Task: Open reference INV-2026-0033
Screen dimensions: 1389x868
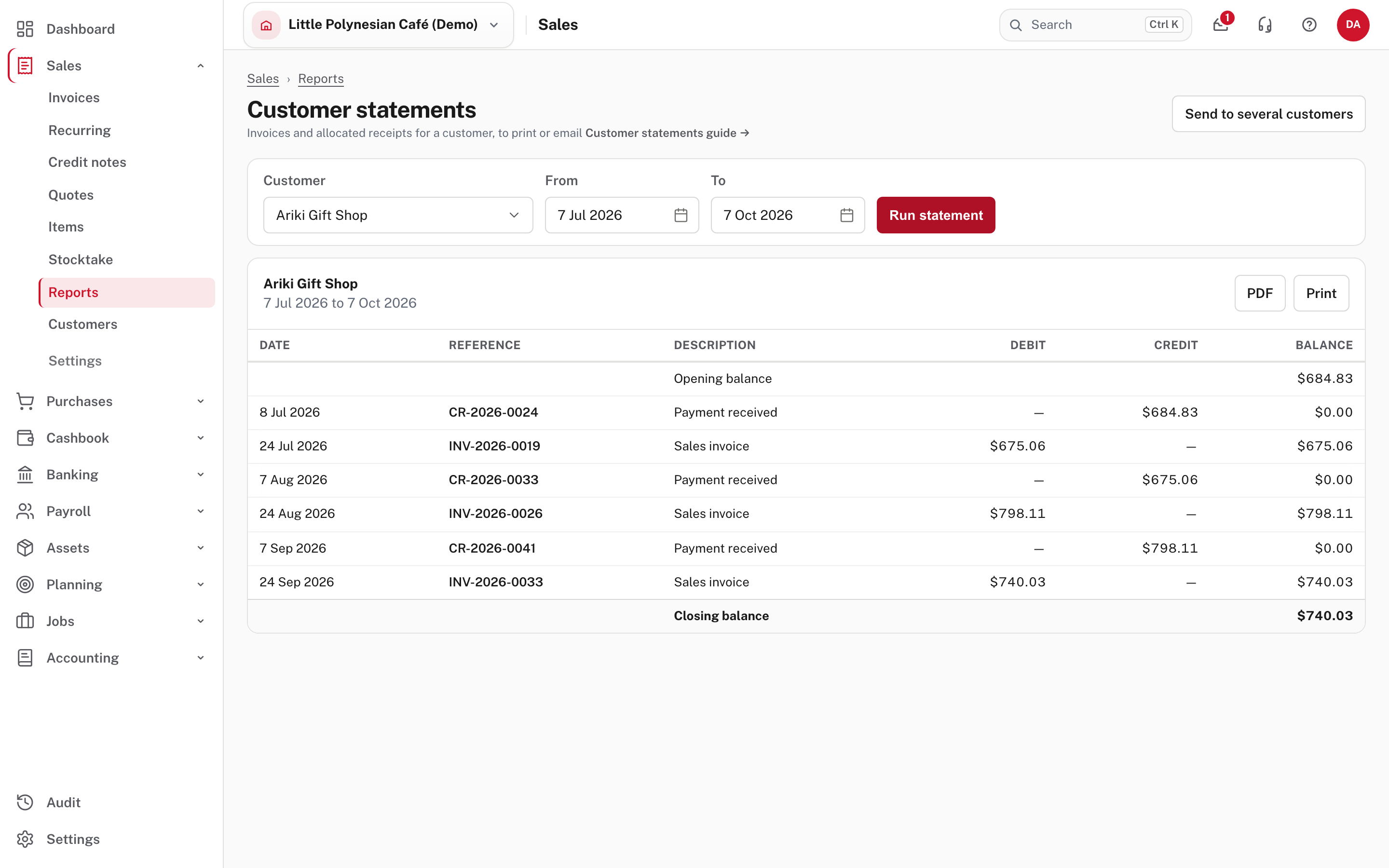Action: (x=496, y=582)
